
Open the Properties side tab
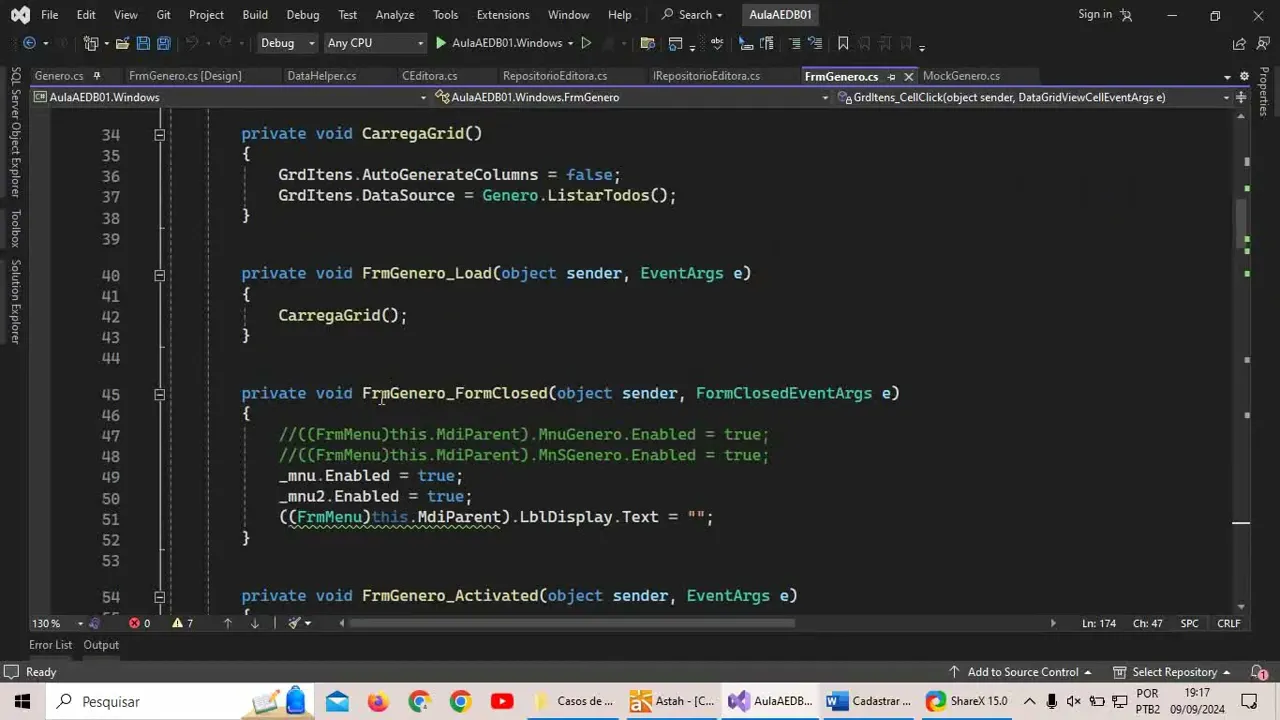(x=1264, y=91)
